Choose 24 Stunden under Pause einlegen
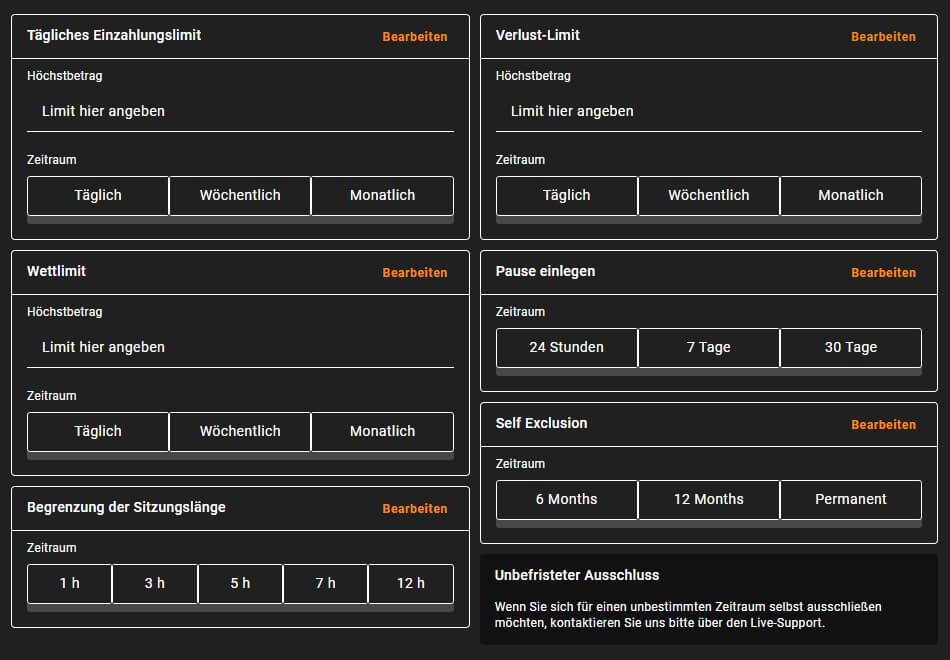Image resolution: width=950 pixels, height=660 pixels. pyautogui.click(x=566, y=347)
